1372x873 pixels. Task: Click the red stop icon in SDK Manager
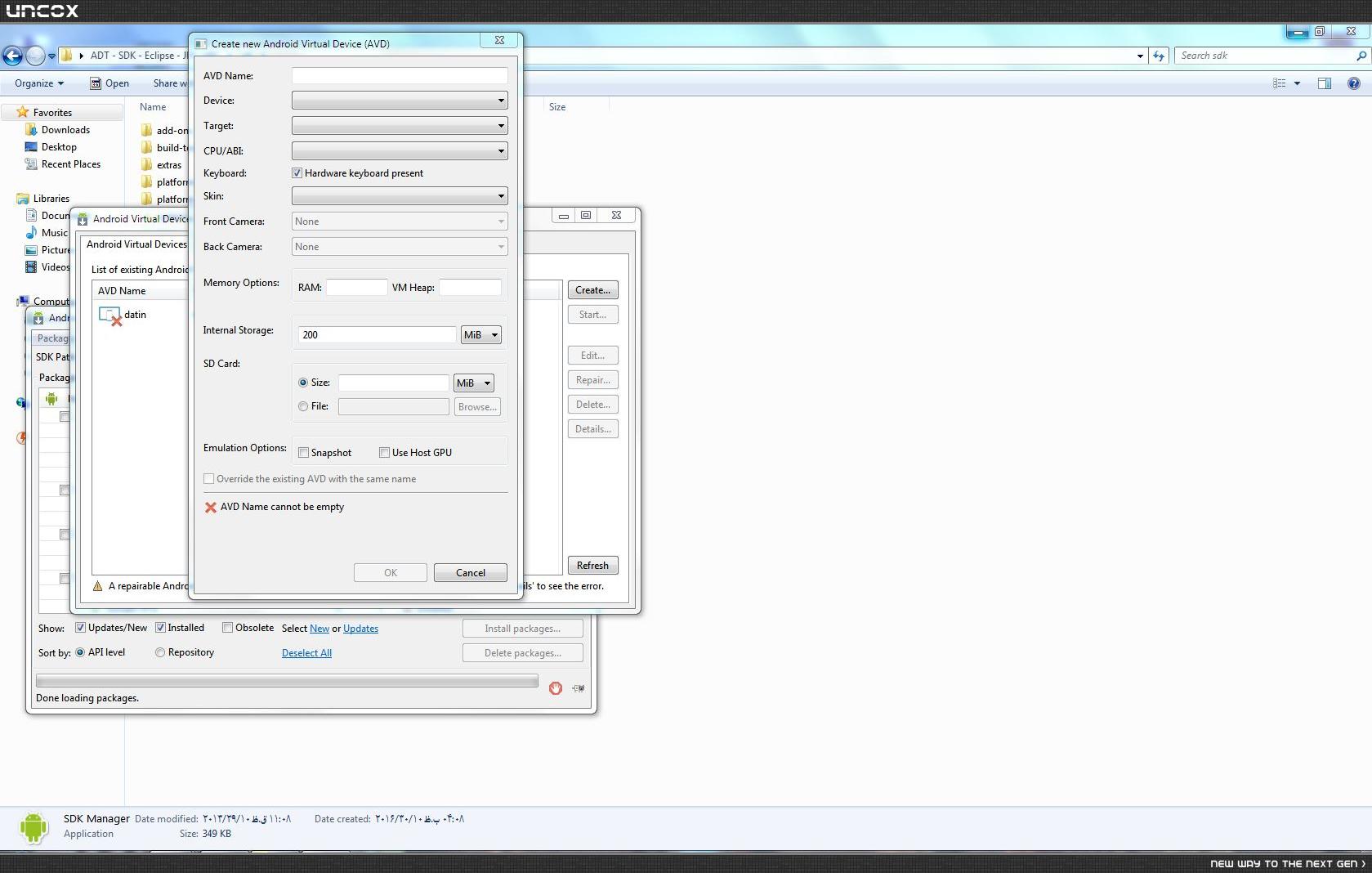click(x=556, y=688)
